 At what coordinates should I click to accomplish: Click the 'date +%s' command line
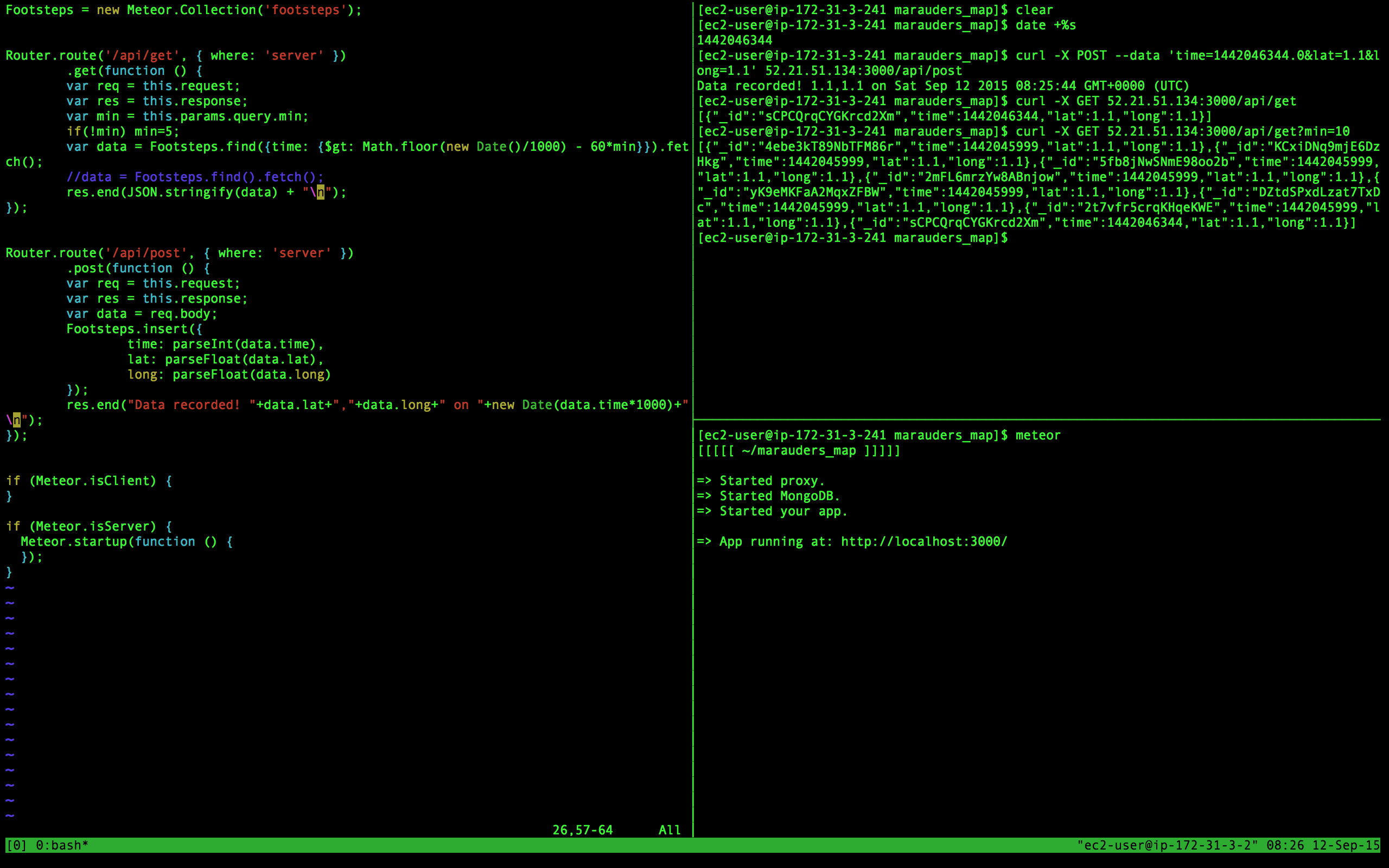pos(1044,25)
